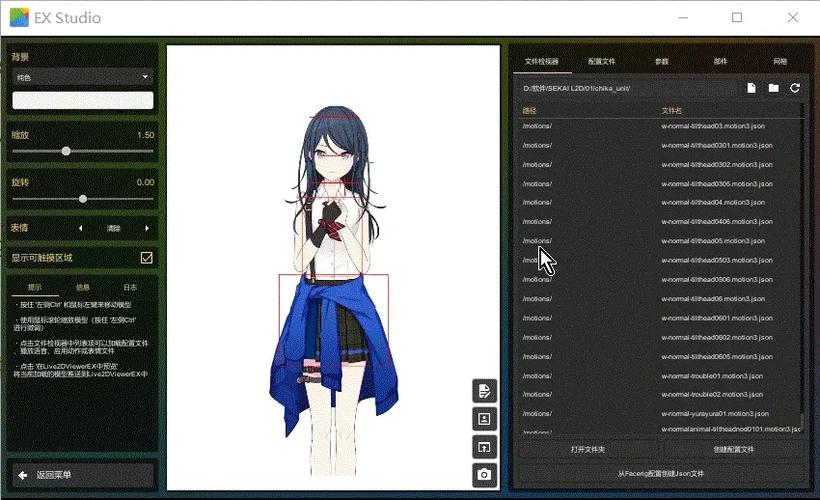The height and width of the screenshot is (500, 820).
Task: Select w-normal-tilthead0406.motion3.json
Action: pos(716,222)
